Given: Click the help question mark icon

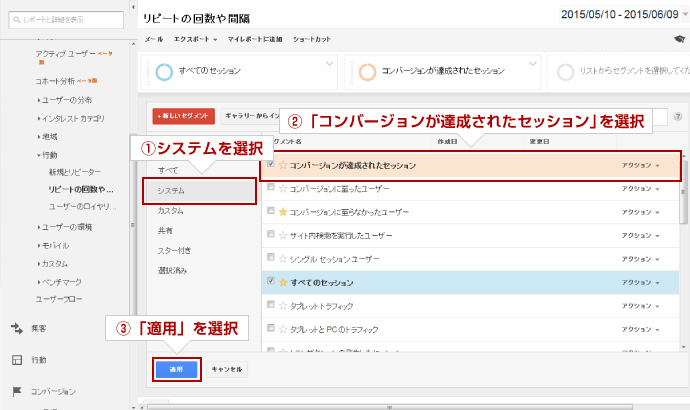Looking at the screenshot, I should pos(677,117).
